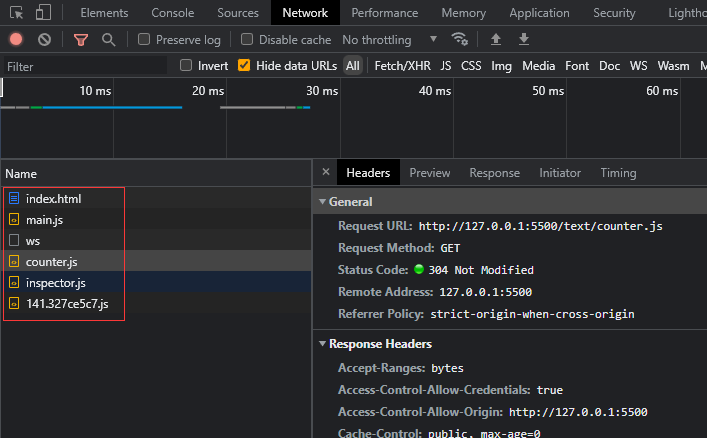Click the Request URL value
The image size is (707, 438).
[x=540, y=226]
